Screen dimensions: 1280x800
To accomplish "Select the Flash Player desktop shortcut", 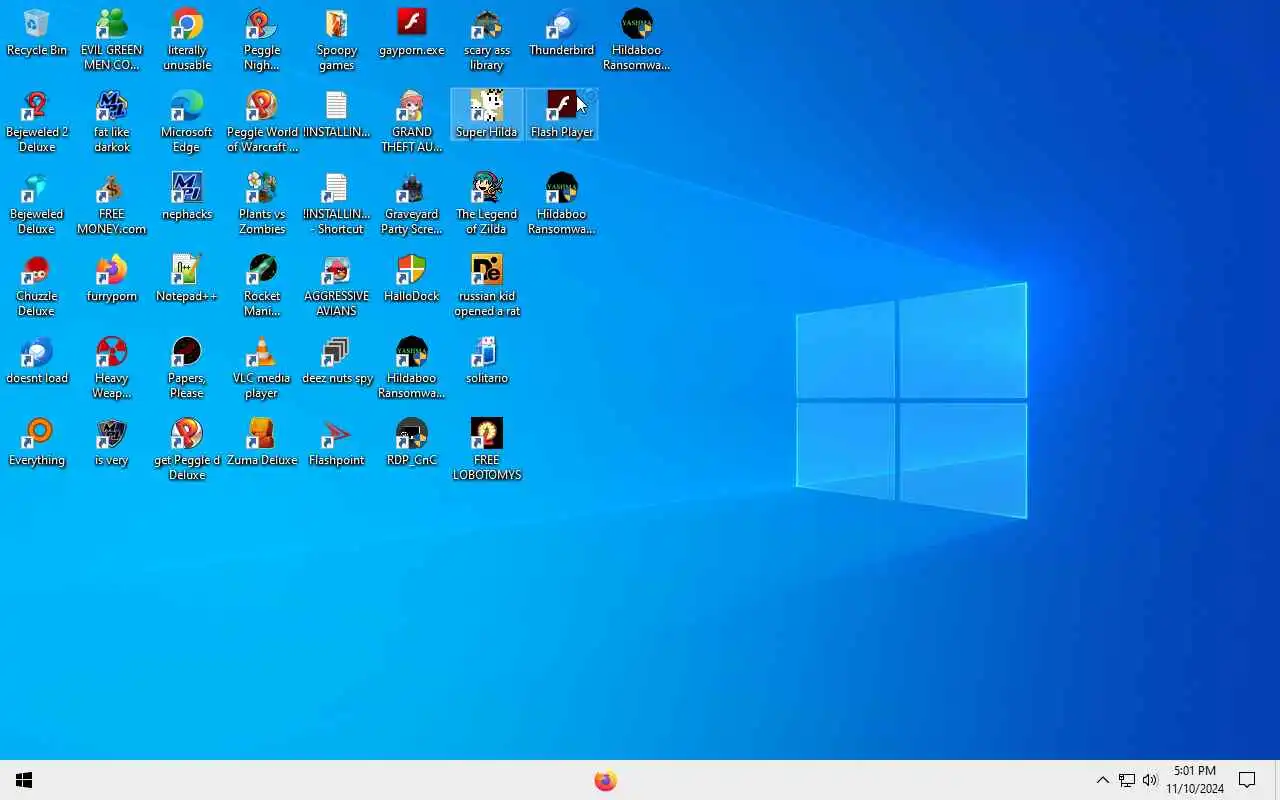I will (562, 114).
